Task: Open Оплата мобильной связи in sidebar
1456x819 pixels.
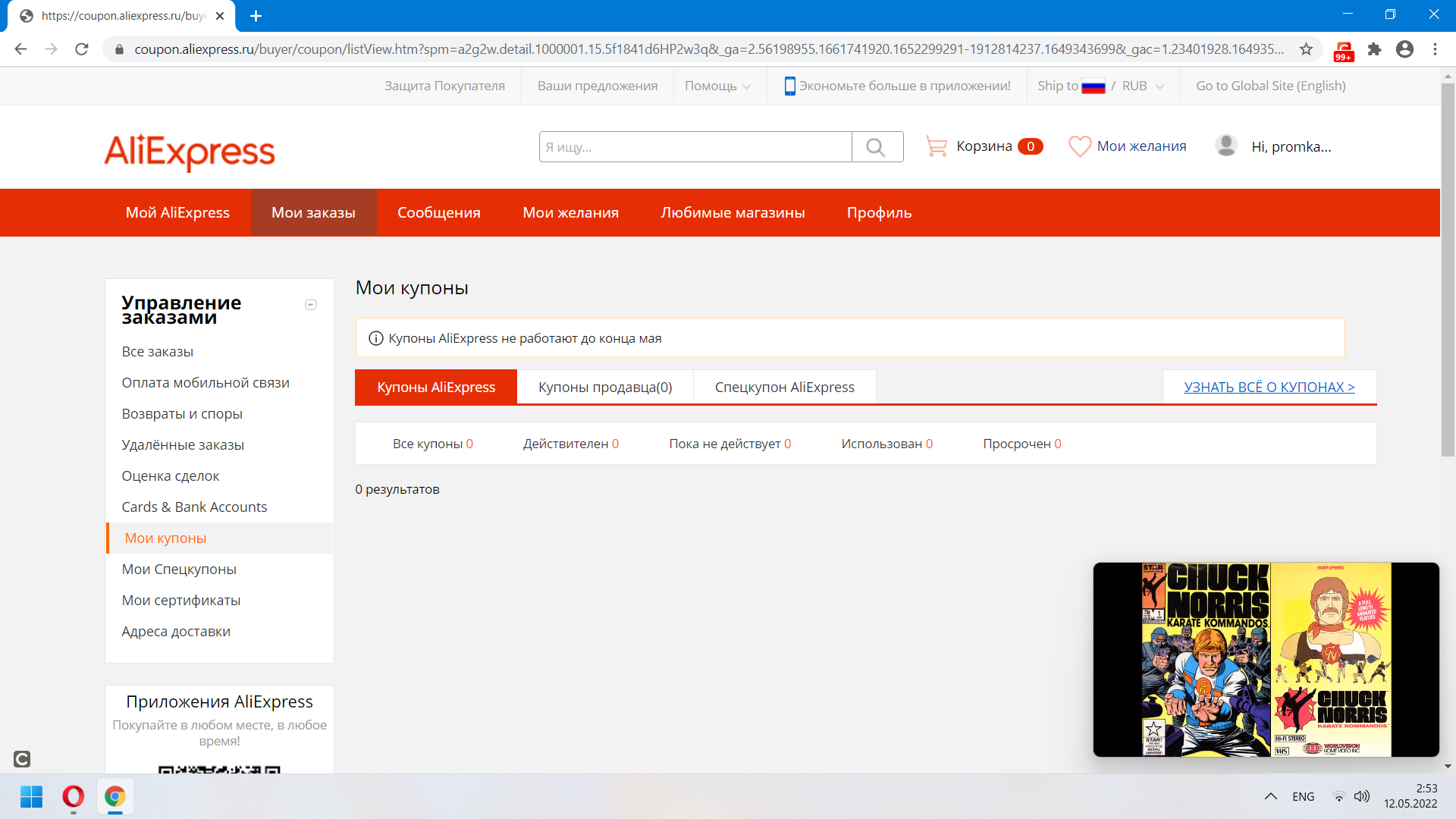Action: pyautogui.click(x=206, y=382)
